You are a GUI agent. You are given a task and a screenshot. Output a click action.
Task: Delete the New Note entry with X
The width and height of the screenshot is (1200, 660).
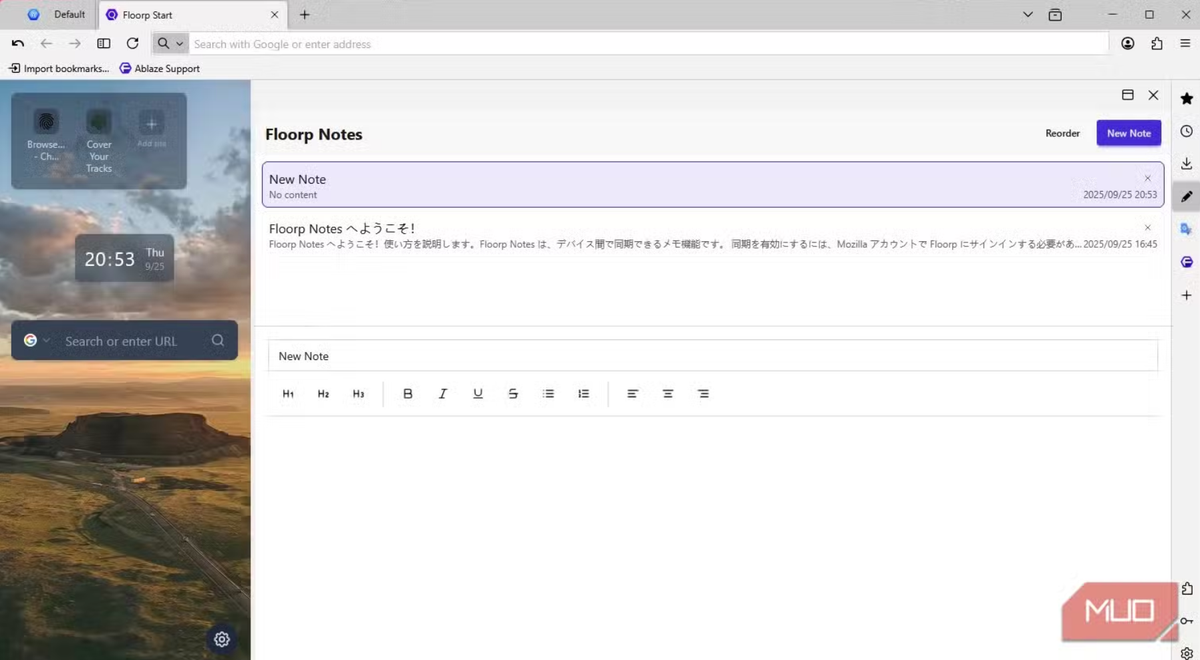pos(1148,178)
